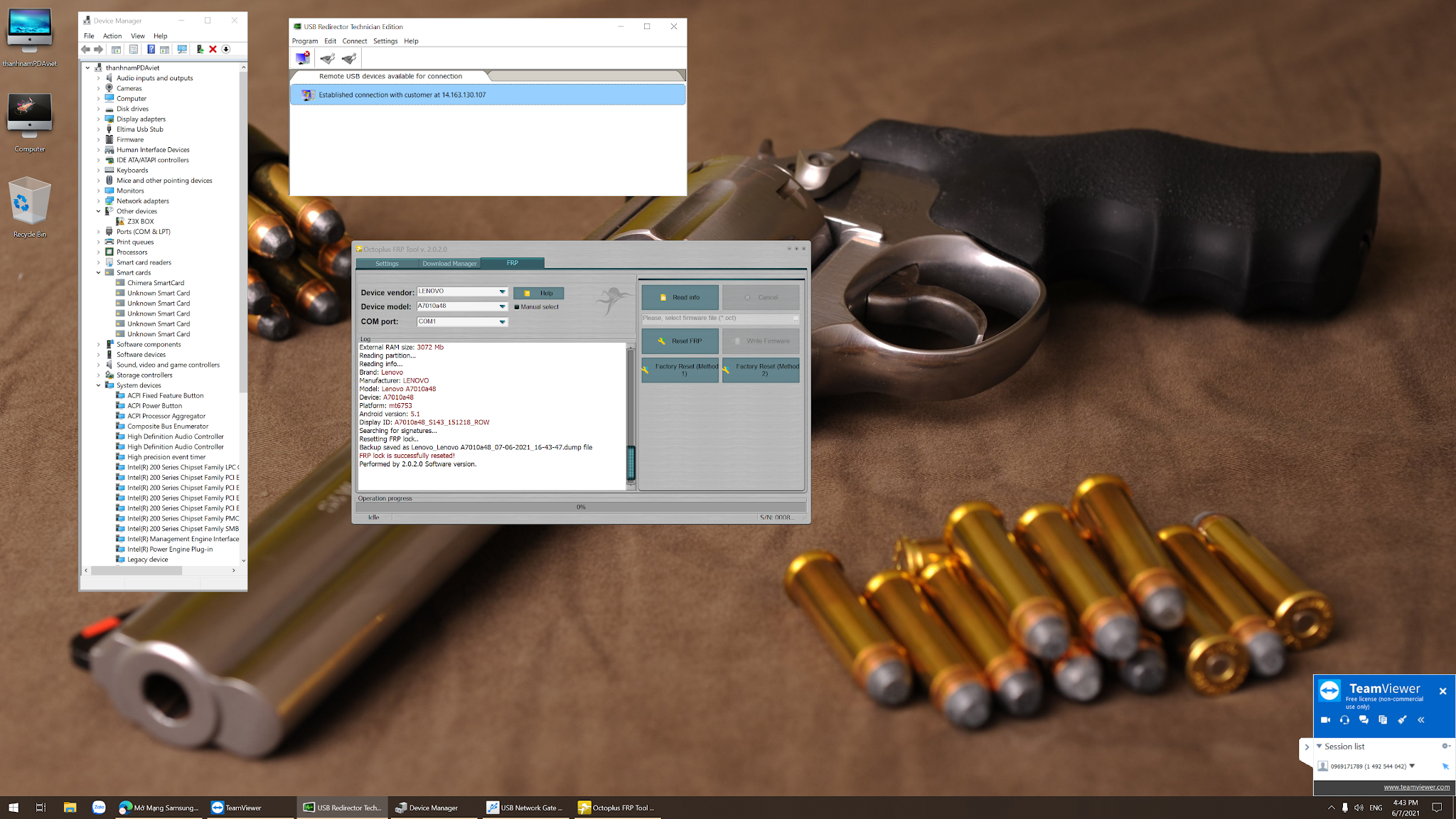Click the red X uninstall device icon
The image size is (1456, 819).
[213, 49]
